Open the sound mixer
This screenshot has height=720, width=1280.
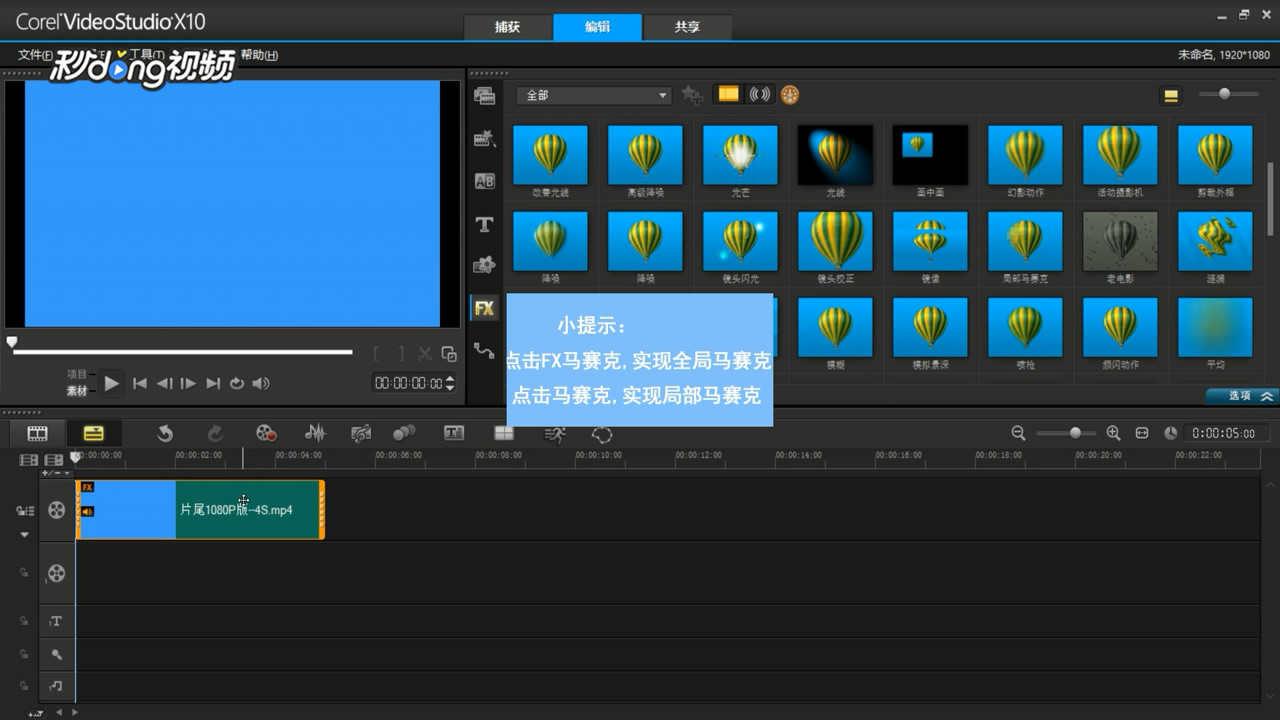pyautogui.click(x=315, y=433)
